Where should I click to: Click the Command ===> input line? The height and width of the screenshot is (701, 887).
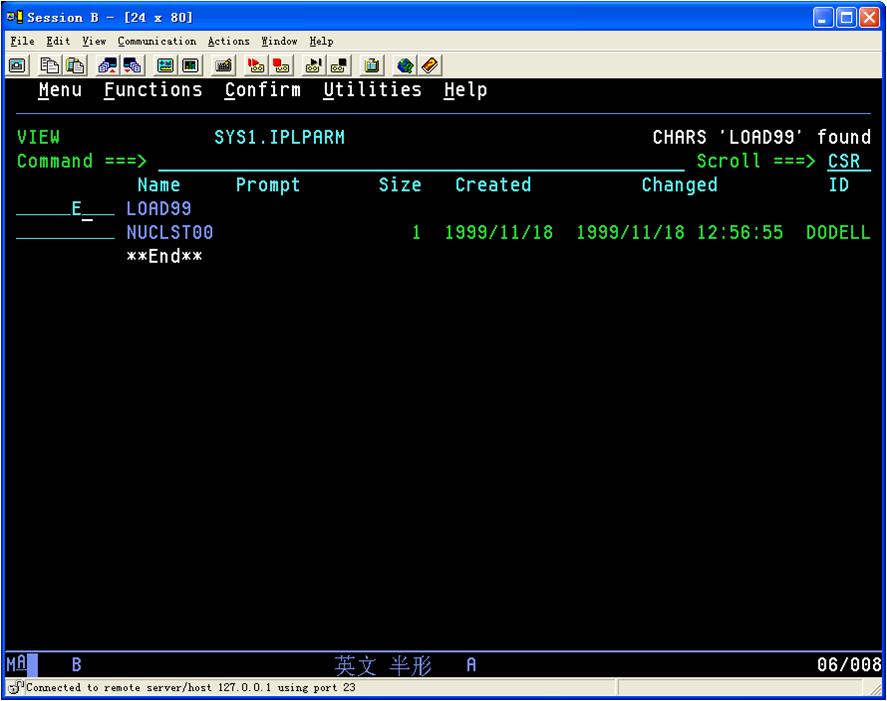tap(421, 161)
